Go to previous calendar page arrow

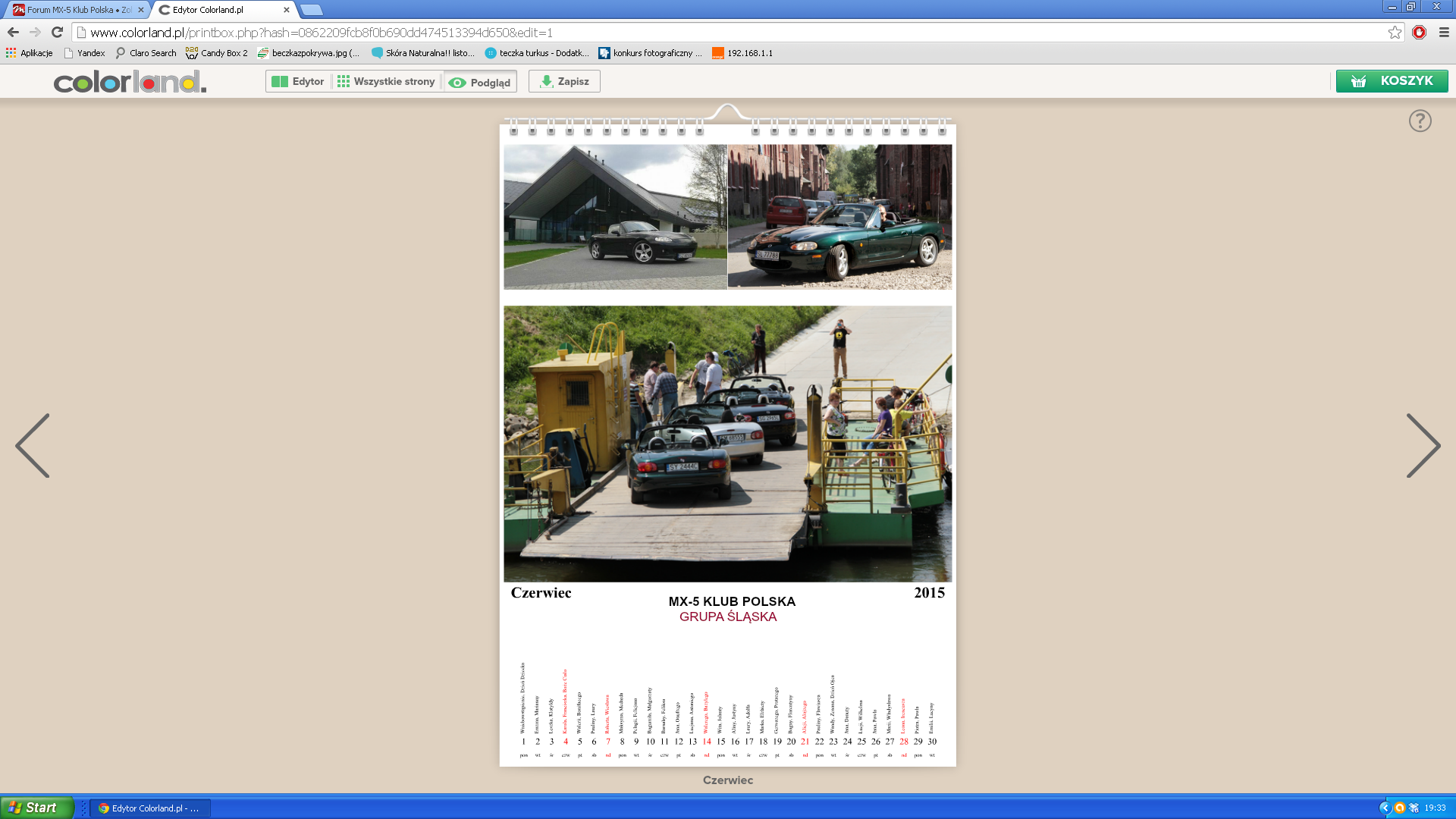tap(33, 445)
